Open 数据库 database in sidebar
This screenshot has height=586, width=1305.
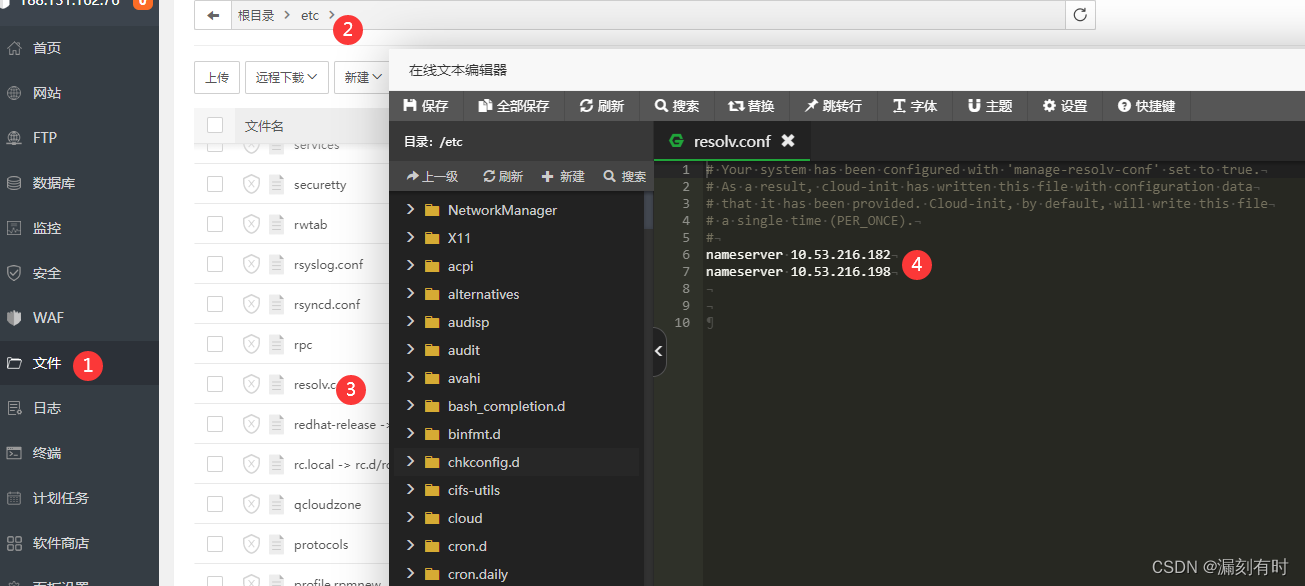click(x=54, y=183)
